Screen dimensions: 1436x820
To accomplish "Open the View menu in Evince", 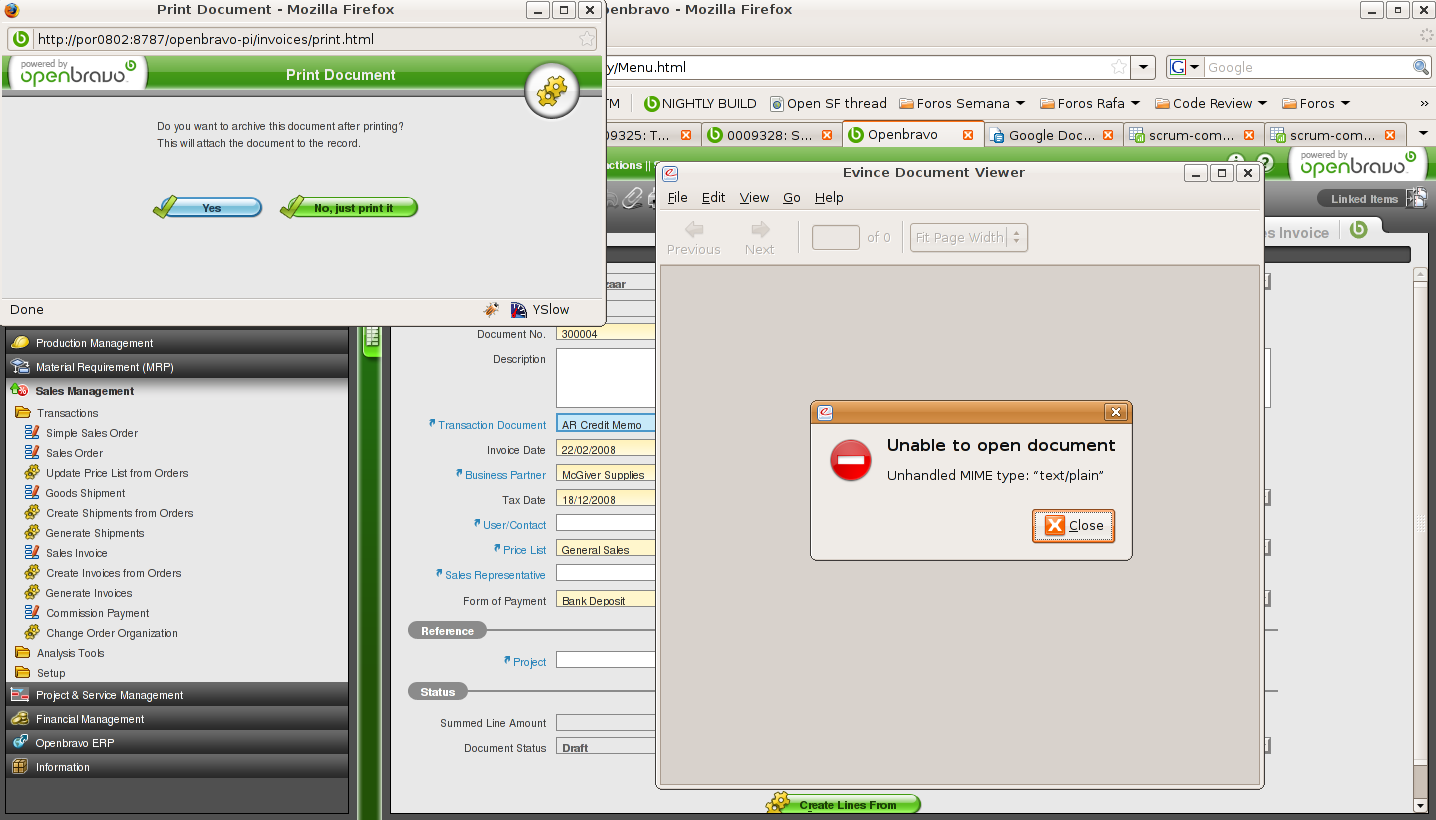I will tap(754, 197).
